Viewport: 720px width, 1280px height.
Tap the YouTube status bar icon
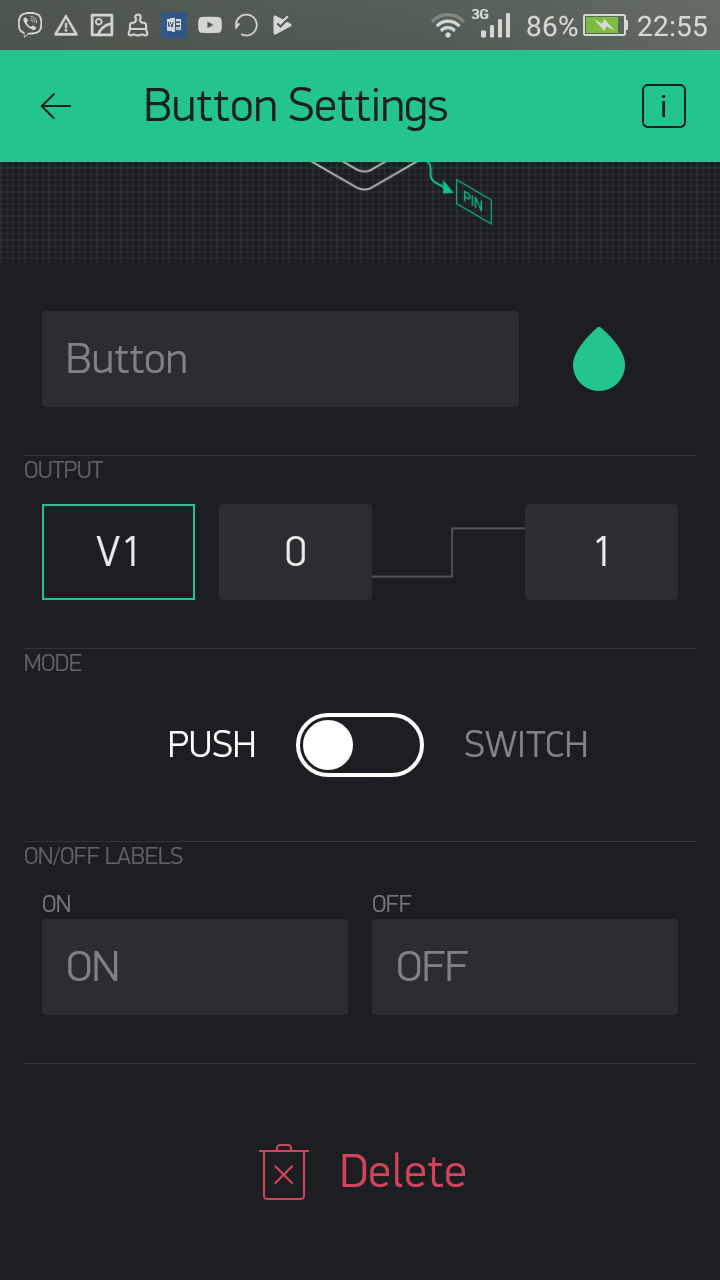pos(210,25)
